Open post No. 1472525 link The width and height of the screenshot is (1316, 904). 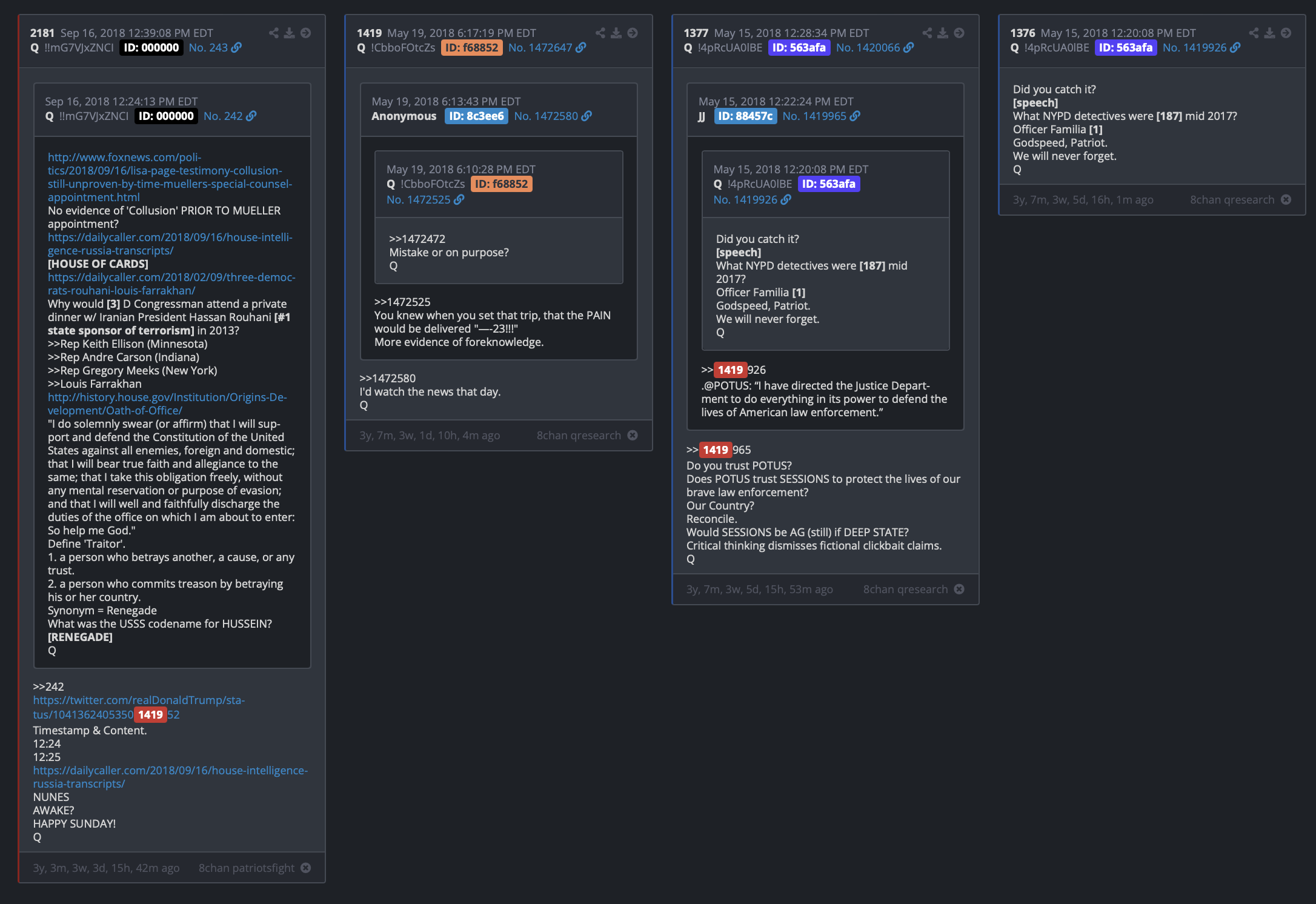coord(419,199)
